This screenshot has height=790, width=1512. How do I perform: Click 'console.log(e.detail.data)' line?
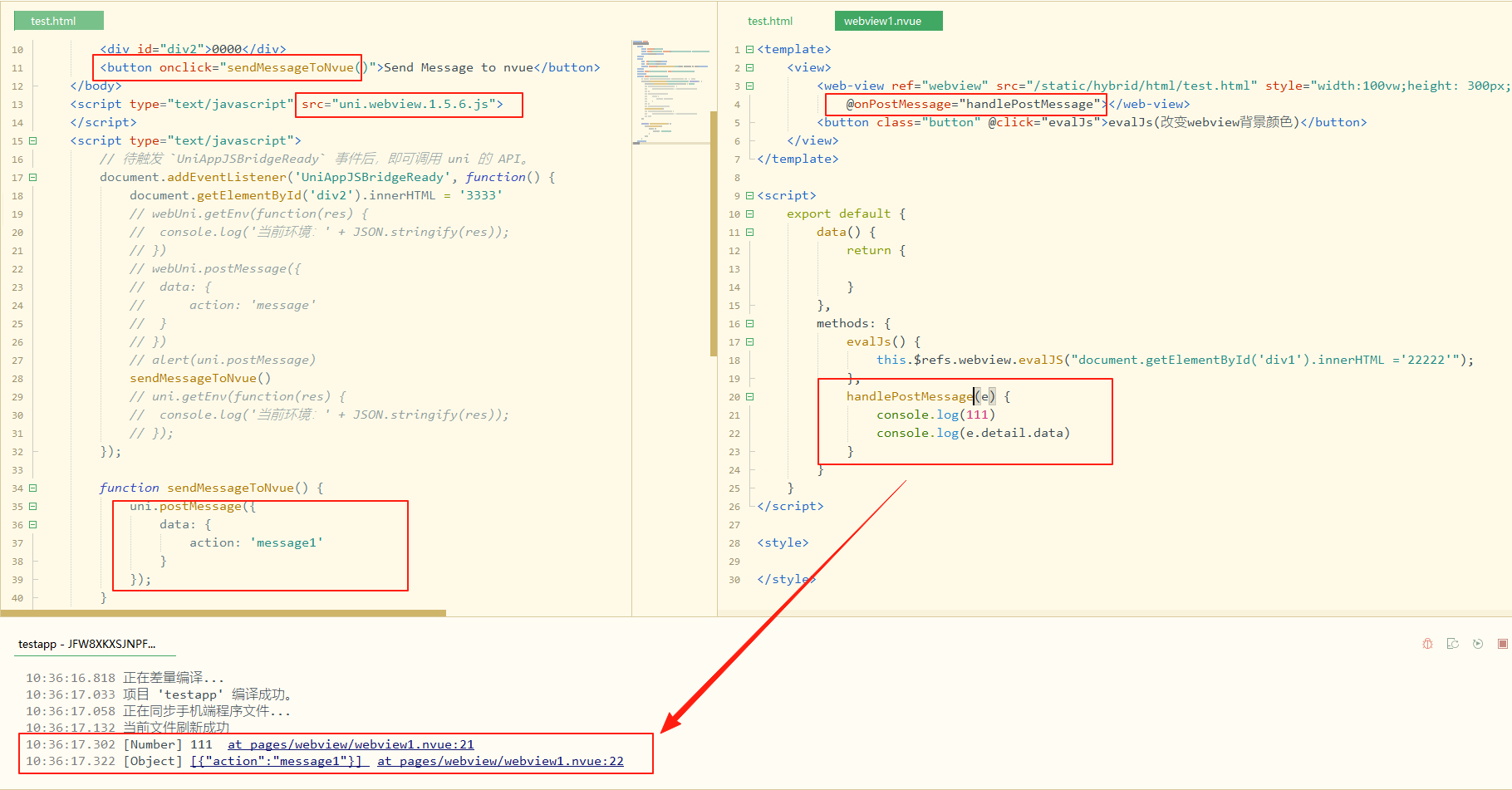973,433
